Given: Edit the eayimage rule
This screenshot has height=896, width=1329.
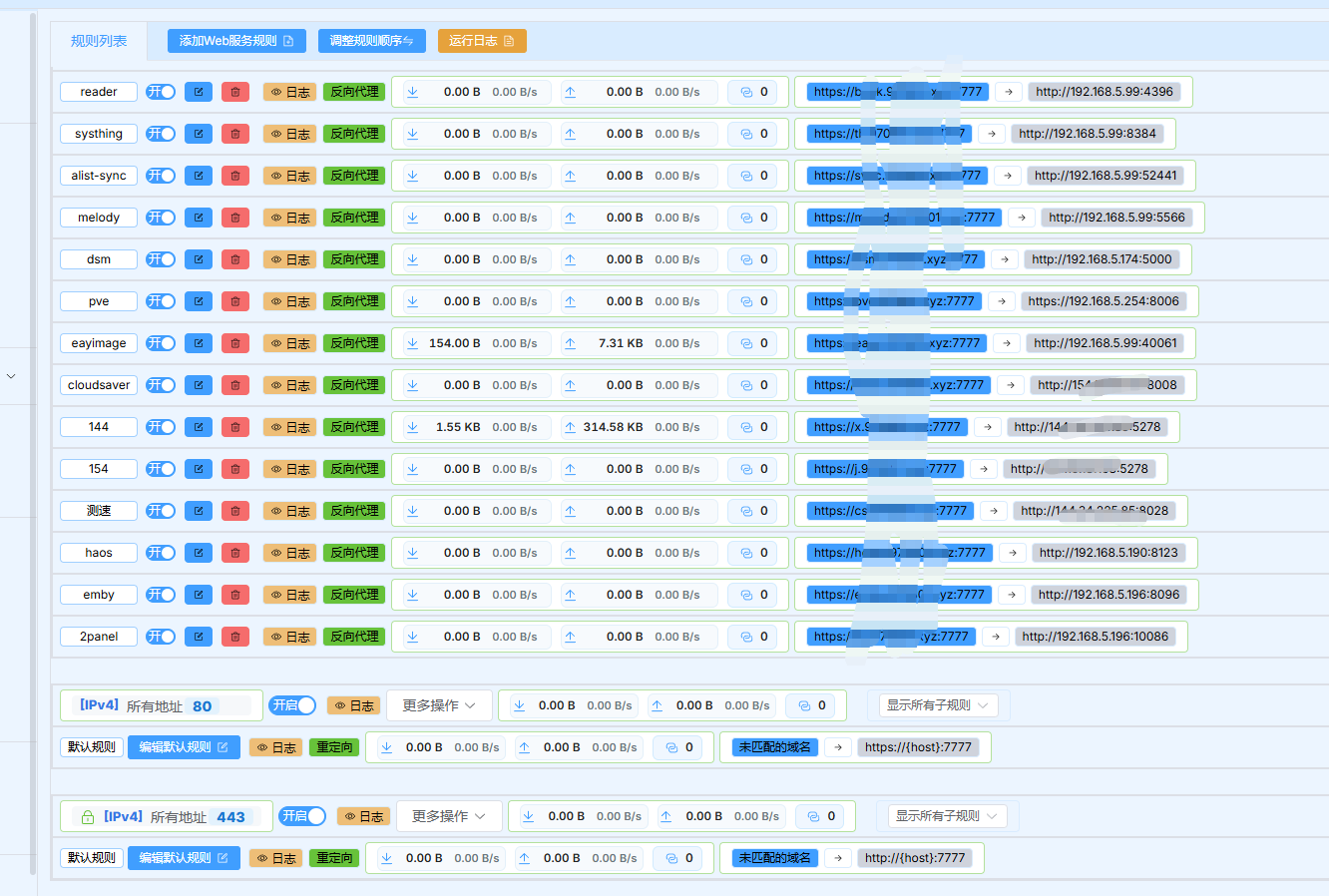Looking at the screenshot, I should [199, 343].
